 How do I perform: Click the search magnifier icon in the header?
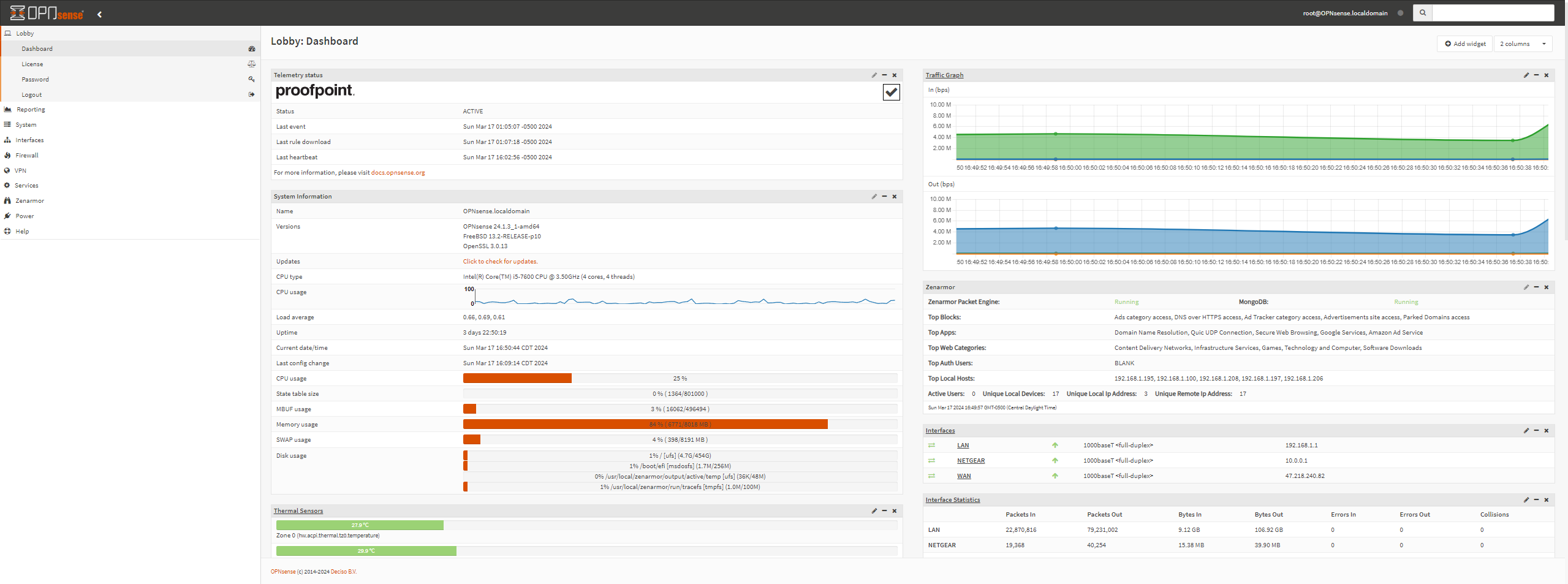(x=1422, y=13)
